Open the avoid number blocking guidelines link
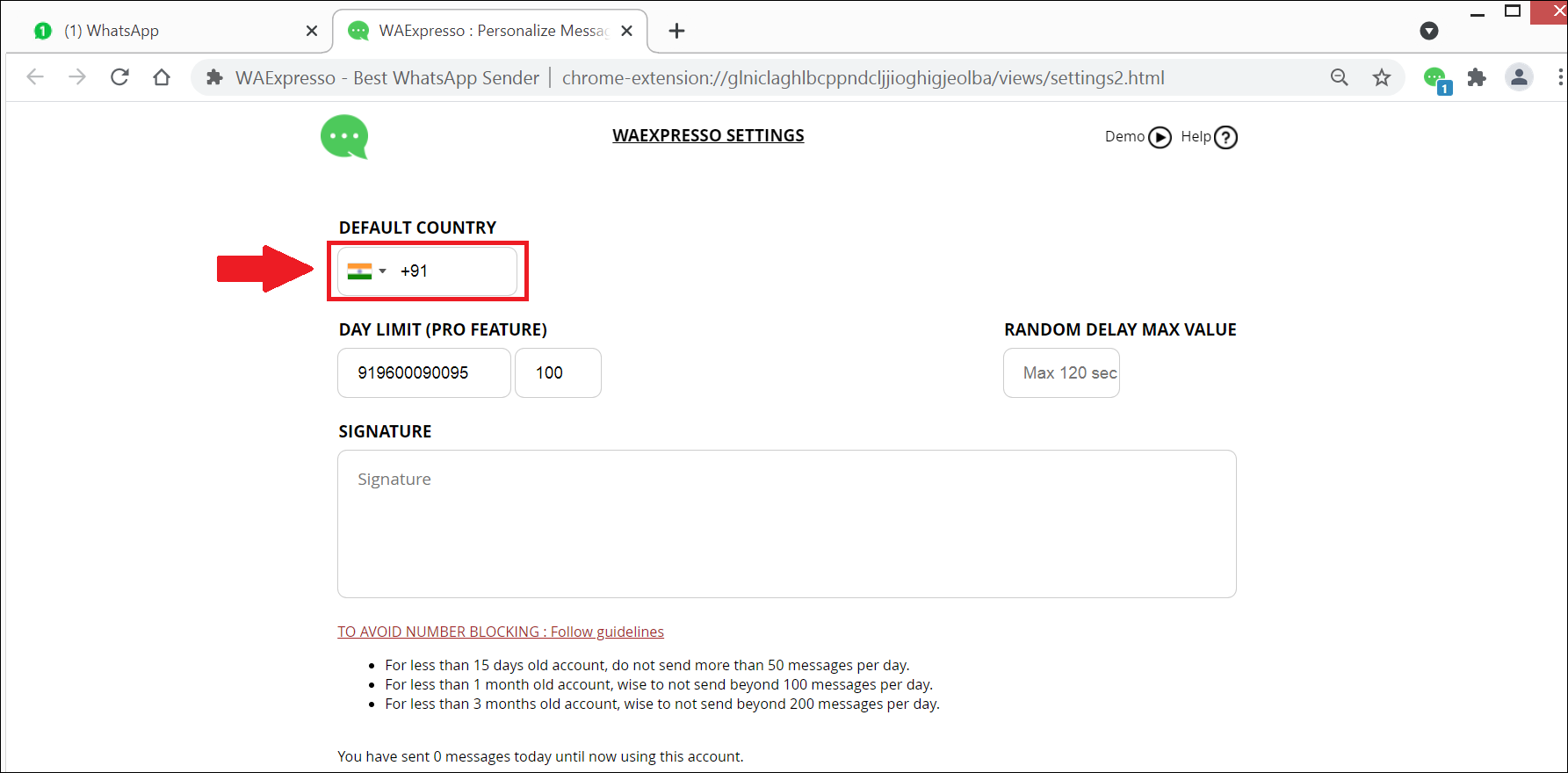 (501, 632)
